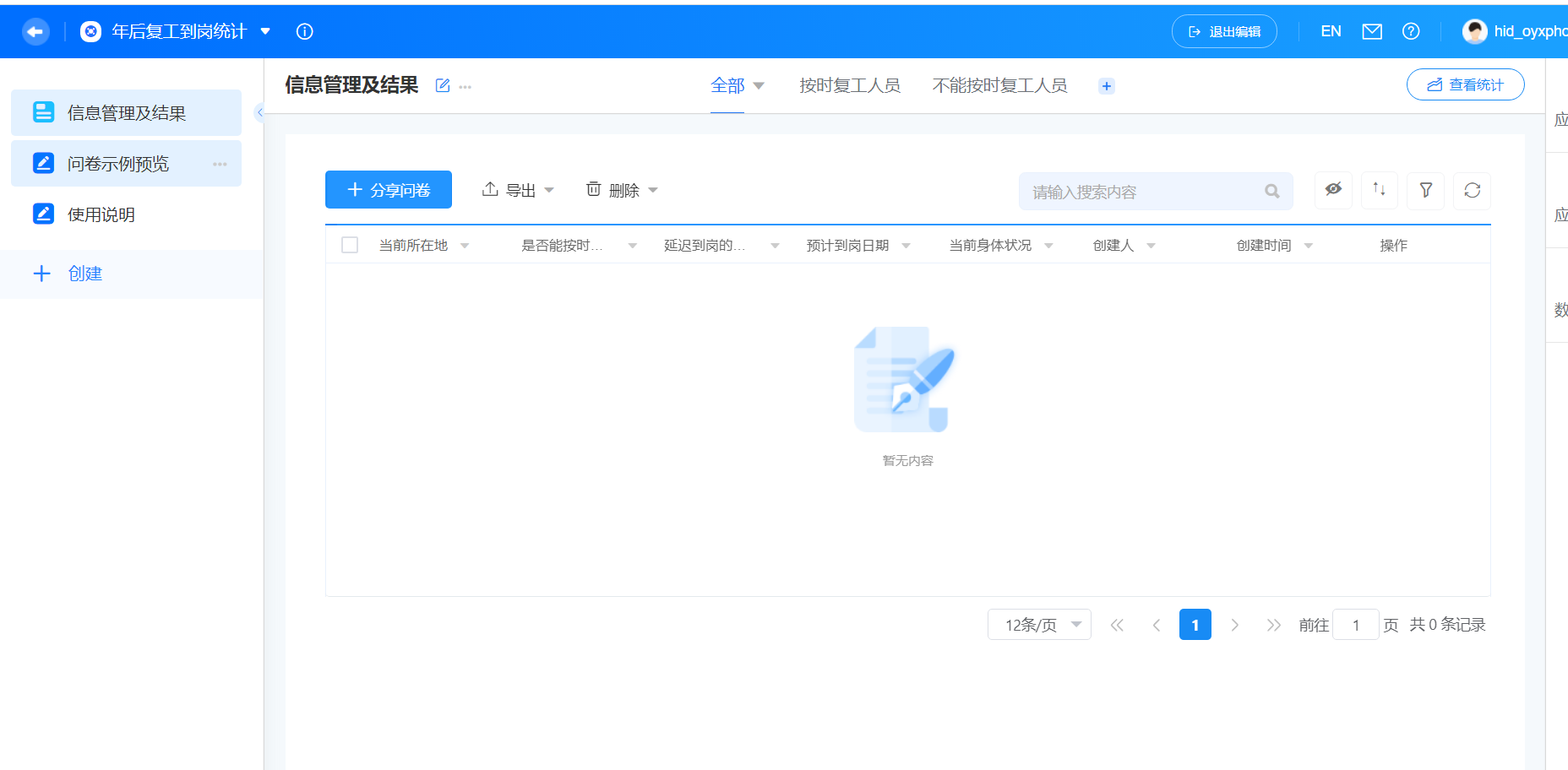Screen dimensions: 1568x770
Task: Refresh the table data
Action: point(1473,190)
